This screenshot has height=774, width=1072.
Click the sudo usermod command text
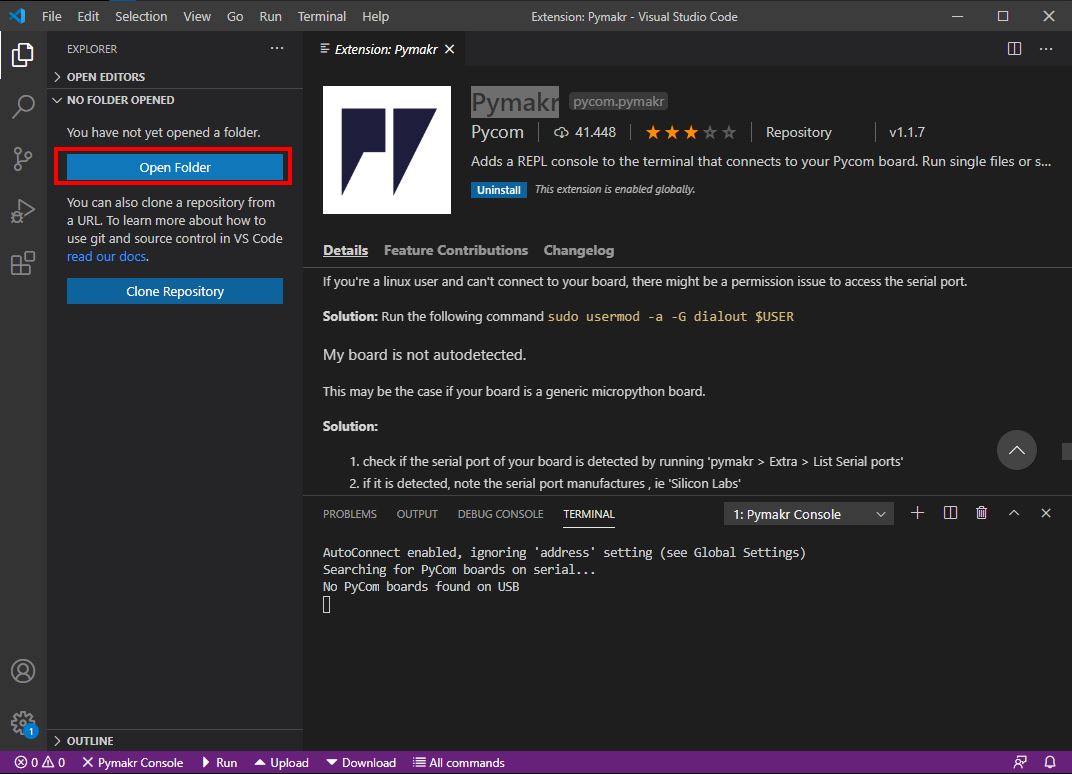coord(671,317)
